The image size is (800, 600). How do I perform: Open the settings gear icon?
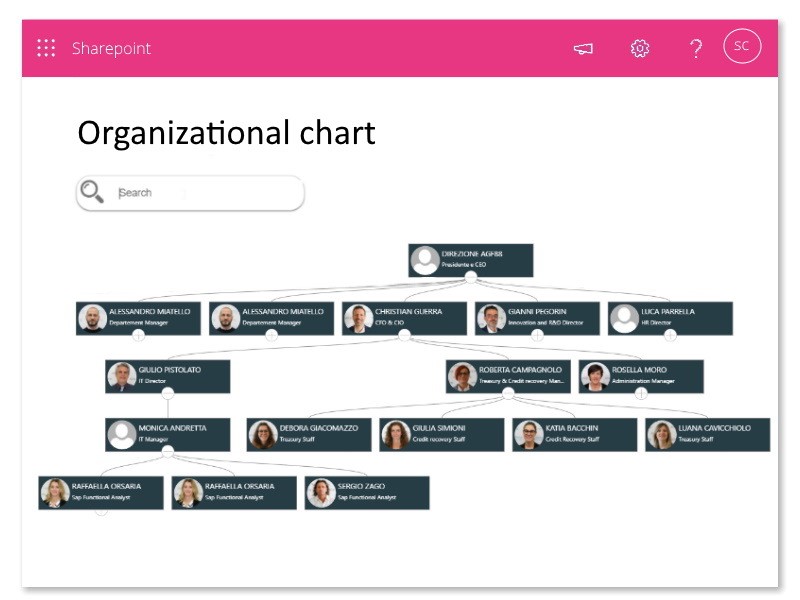[x=639, y=48]
